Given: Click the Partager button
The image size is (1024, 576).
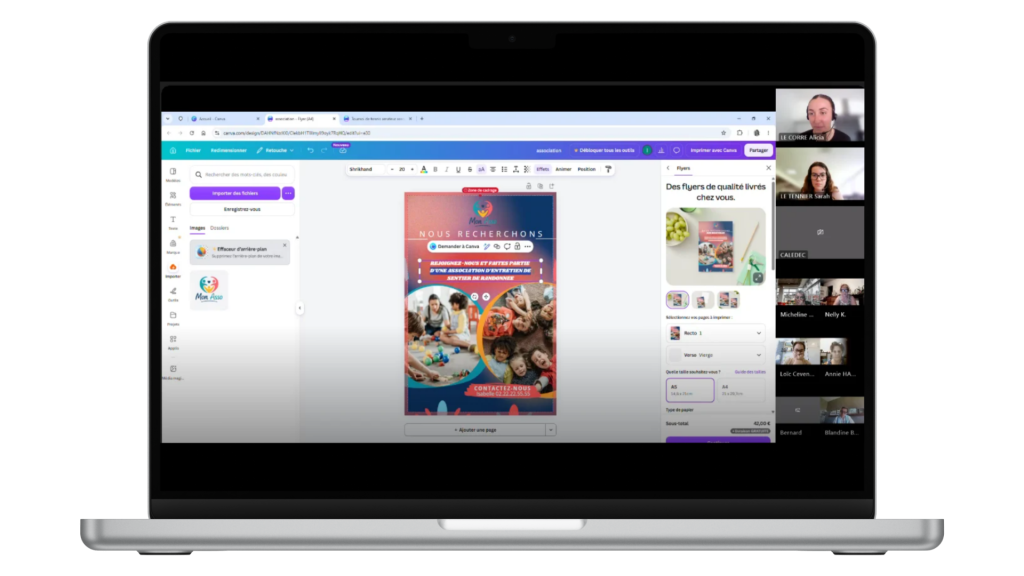Looking at the screenshot, I should pos(758,150).
